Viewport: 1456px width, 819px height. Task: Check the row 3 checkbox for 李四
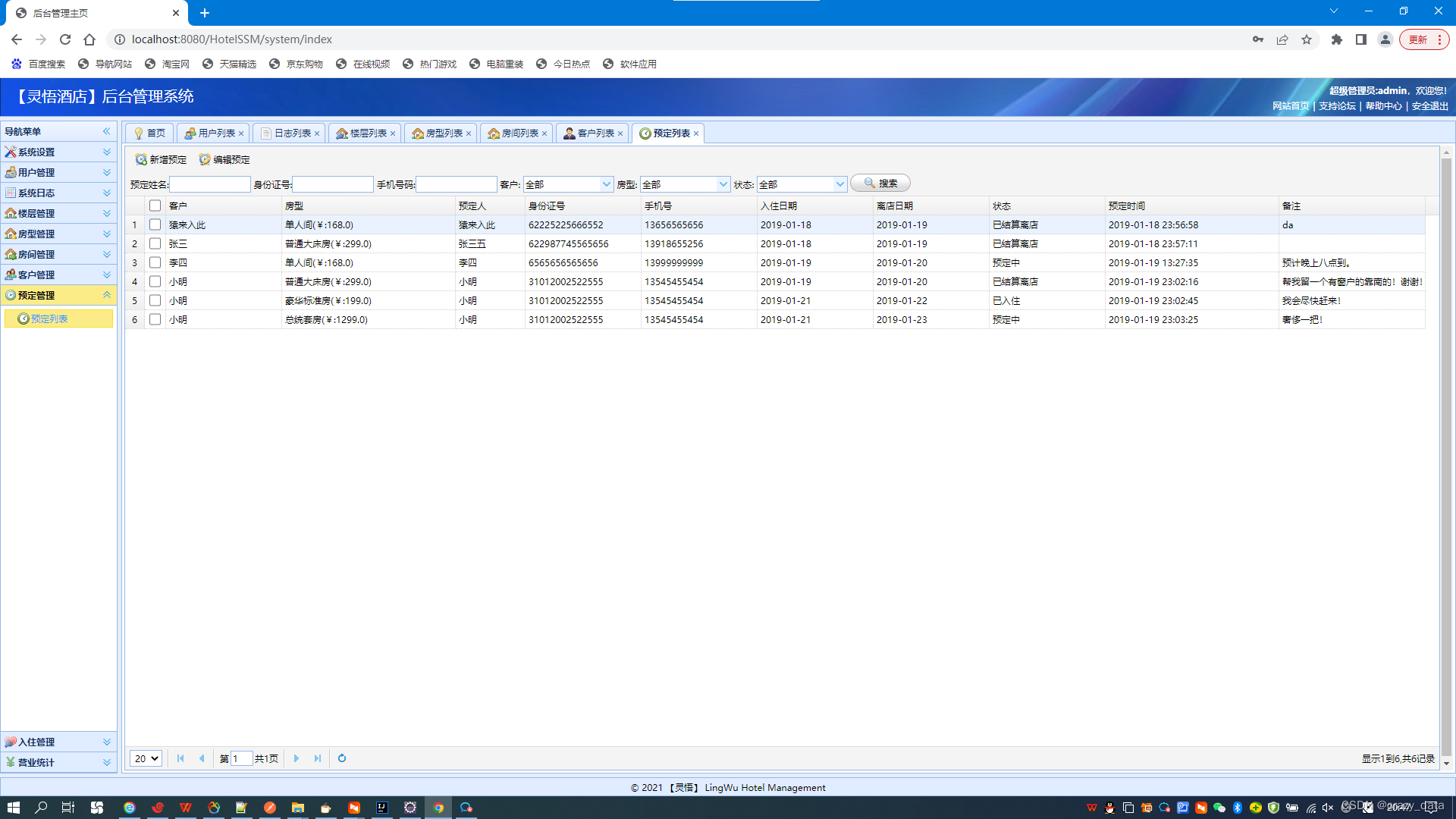[x=155, y=262]
